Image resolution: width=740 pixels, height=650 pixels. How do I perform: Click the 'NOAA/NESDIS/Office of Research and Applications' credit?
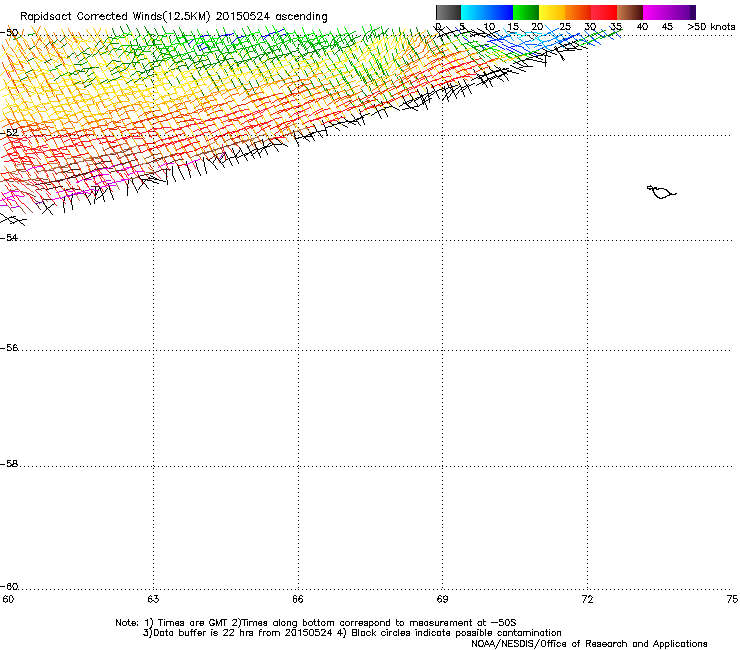[x=589, y=644]
